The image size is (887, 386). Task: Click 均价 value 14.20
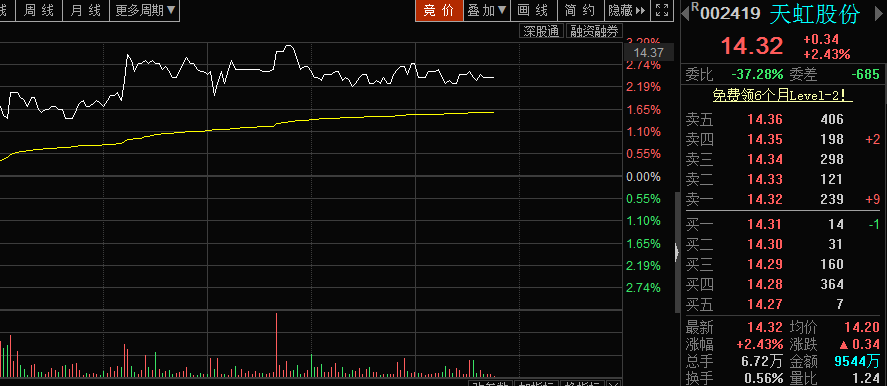(x=862, y=327)
